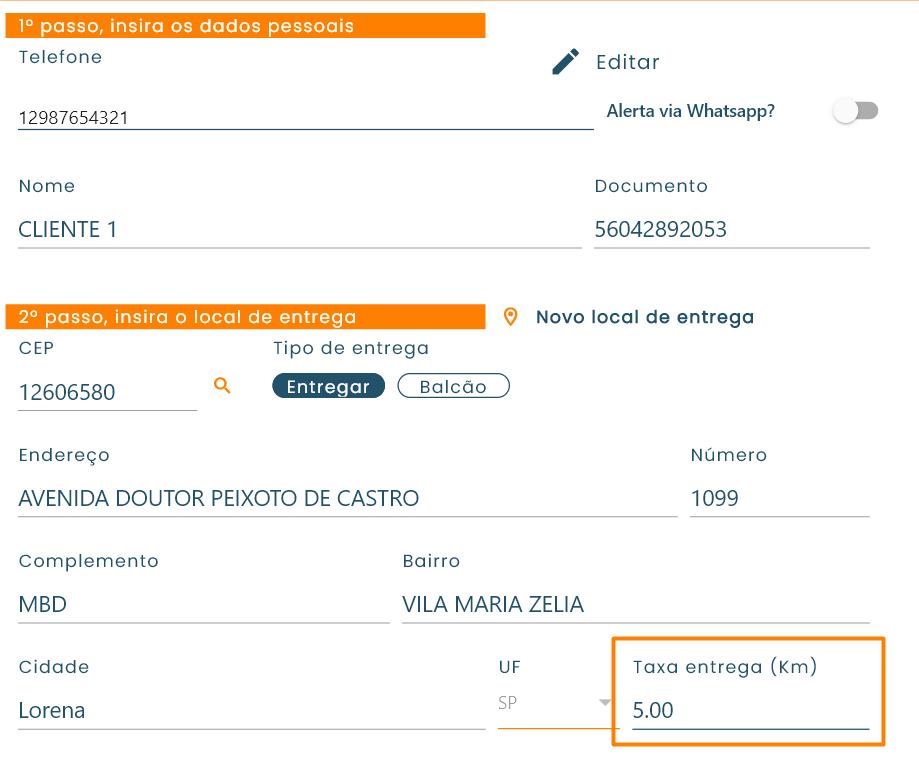Click the Editar link
Screen dimensions: 919x761
[x=627, y=62]
